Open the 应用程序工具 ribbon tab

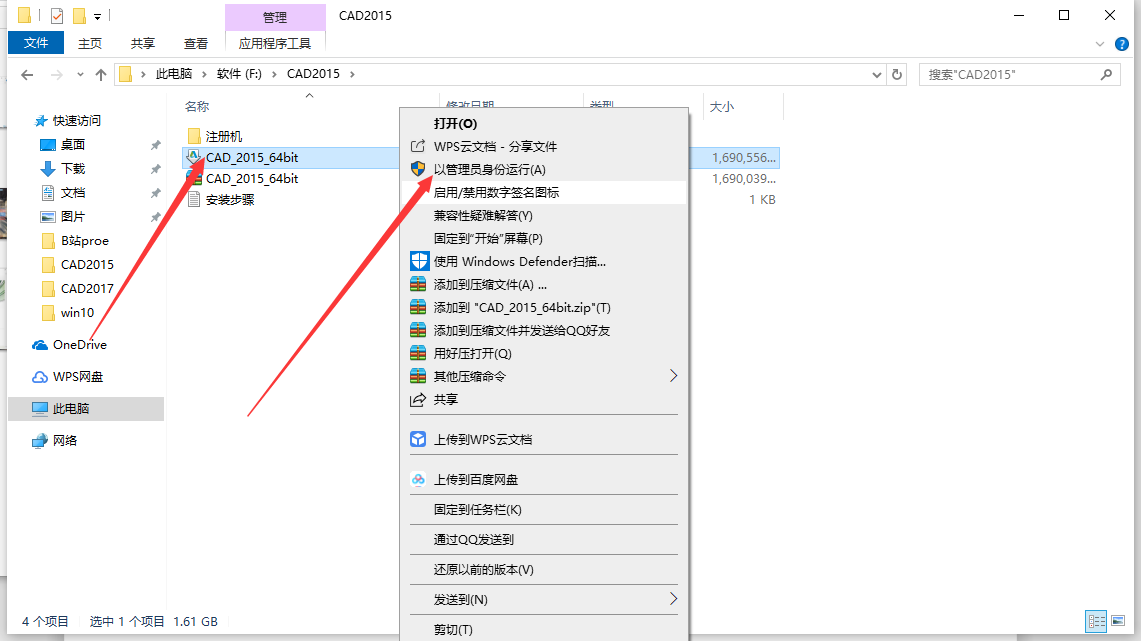tap(275, 44)
